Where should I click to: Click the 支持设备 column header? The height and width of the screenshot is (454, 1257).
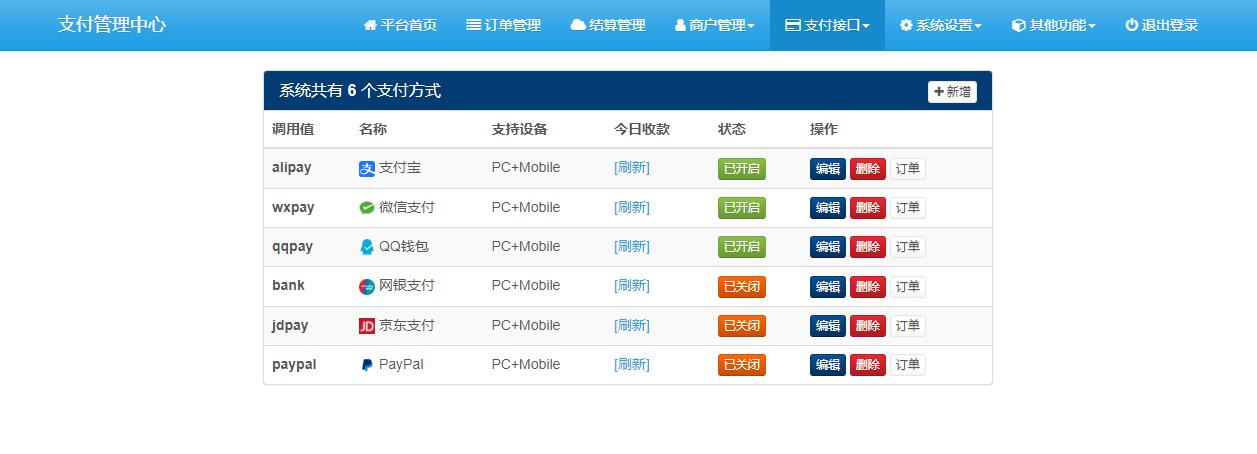click(x=519, y=129)
